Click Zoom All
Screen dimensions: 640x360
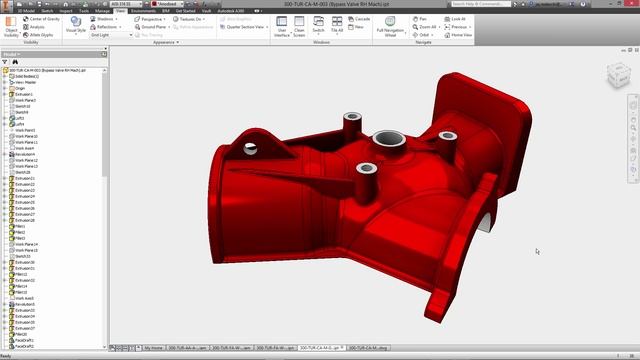[424, 27]
